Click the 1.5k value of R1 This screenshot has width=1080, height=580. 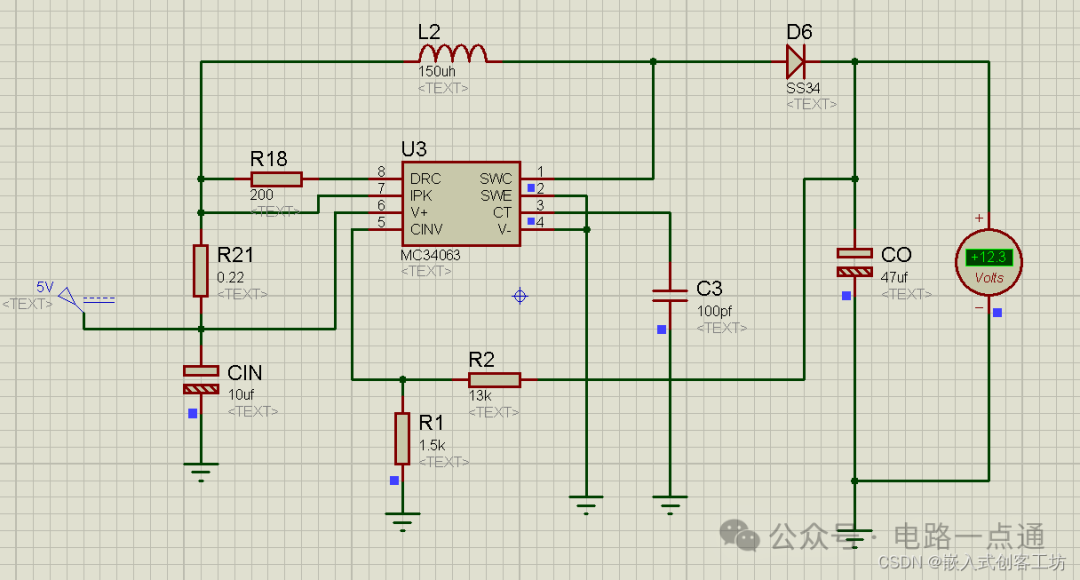point(433,446)
